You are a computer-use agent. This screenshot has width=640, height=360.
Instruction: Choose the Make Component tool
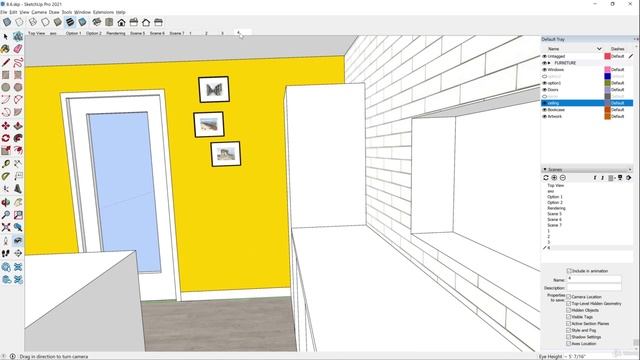click(18, 37)
